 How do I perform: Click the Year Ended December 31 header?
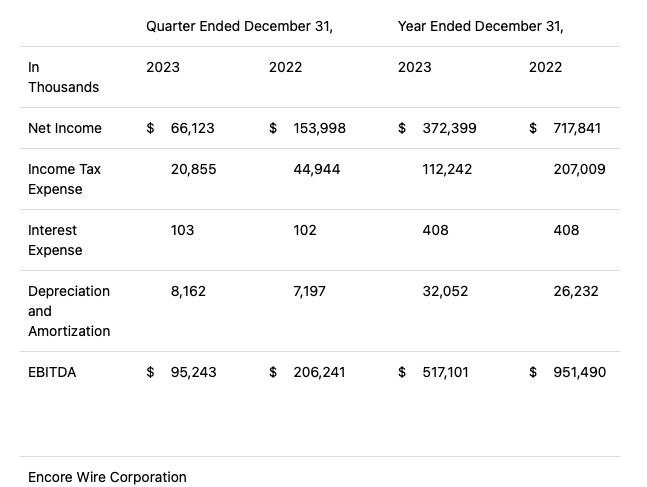480,27
